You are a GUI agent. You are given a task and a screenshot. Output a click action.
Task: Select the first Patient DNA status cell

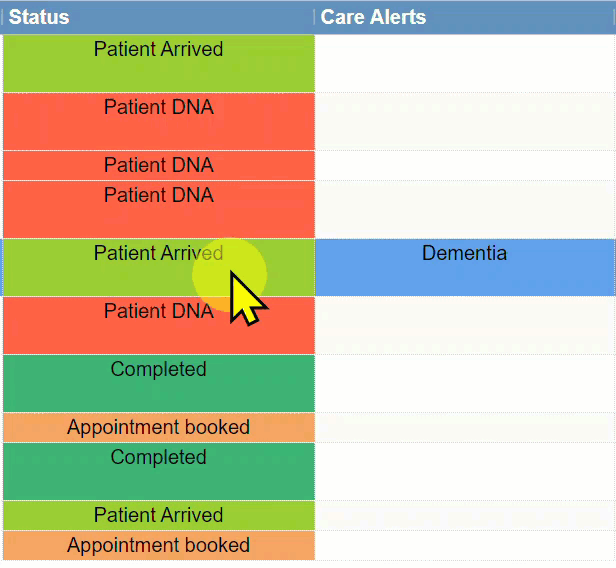pyautogui.click(x=158, y=120)
